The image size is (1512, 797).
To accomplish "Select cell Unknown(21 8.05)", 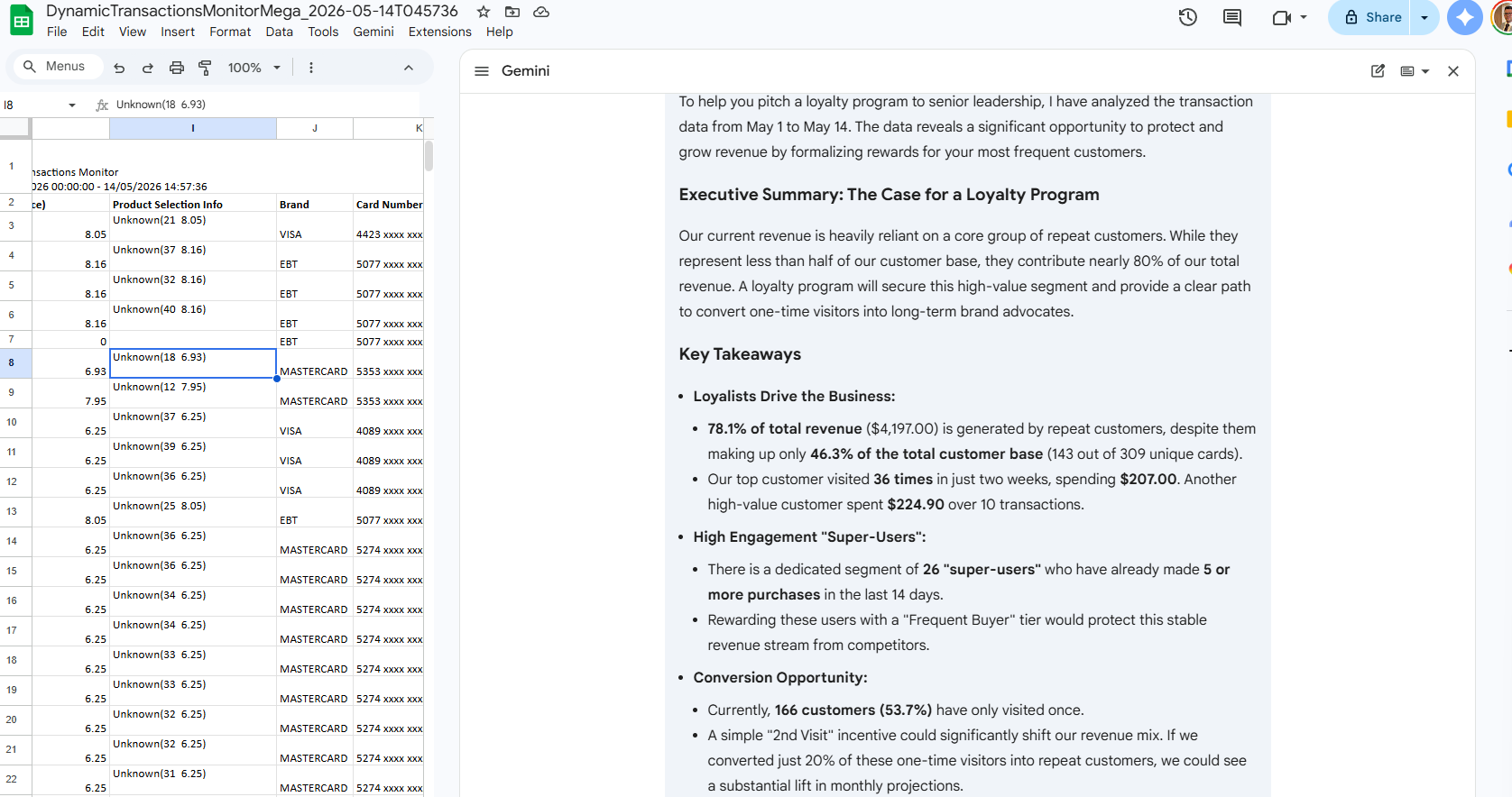I will (x=193, y=226).
